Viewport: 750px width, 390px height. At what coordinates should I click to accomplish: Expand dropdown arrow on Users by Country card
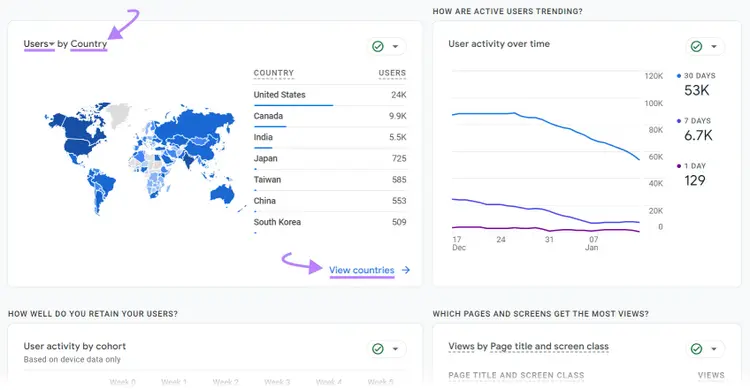point(396,46)
